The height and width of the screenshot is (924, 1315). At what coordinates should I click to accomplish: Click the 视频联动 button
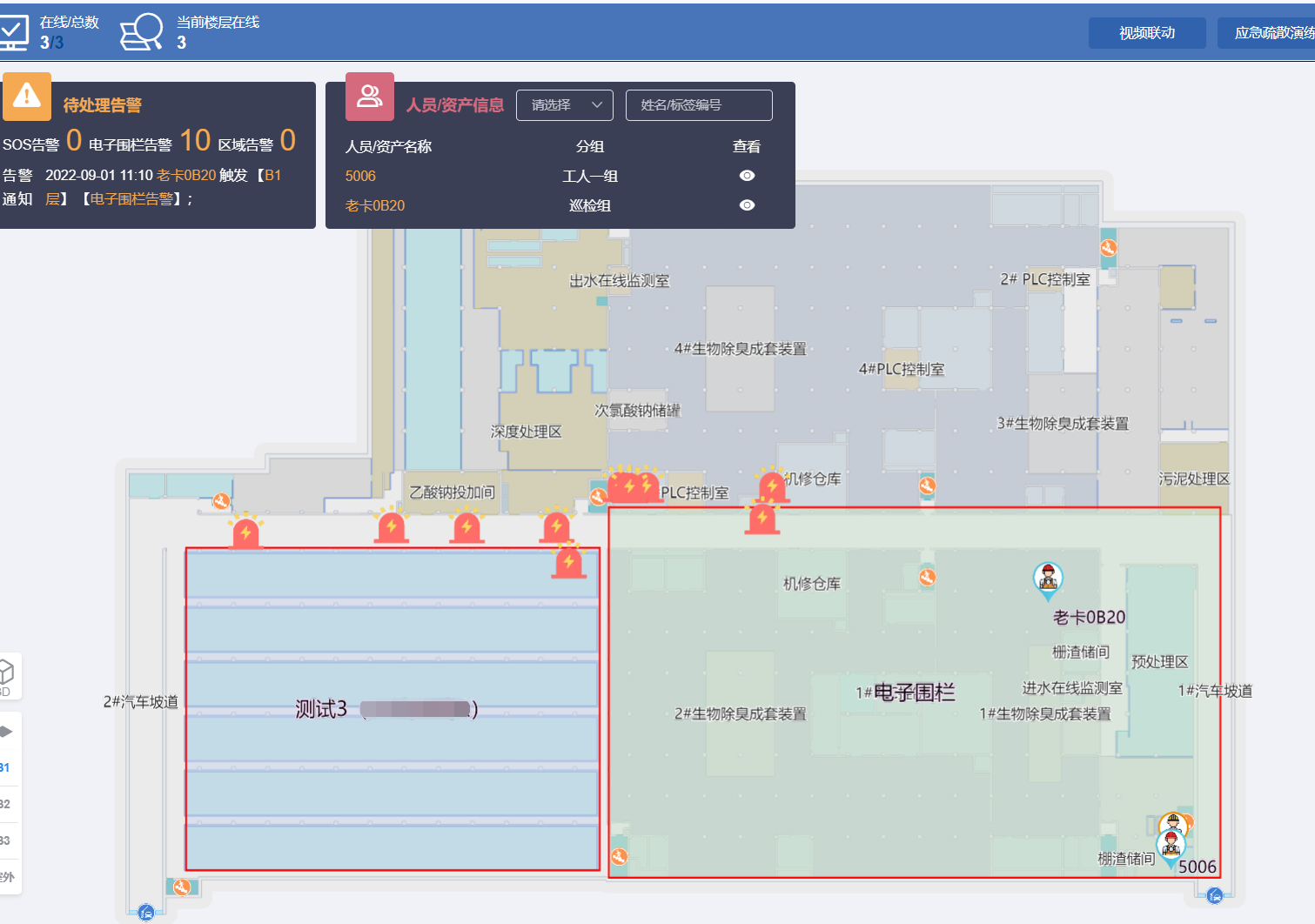(1146, 33)
